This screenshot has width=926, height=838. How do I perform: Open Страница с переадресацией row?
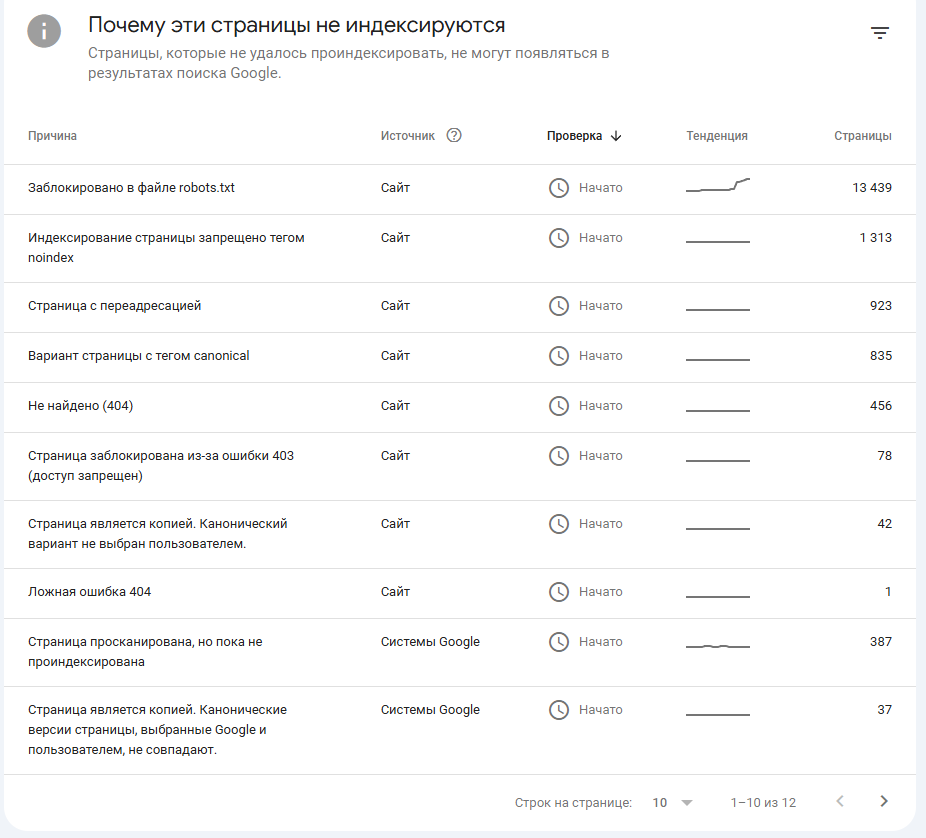(x=459, y=307)
